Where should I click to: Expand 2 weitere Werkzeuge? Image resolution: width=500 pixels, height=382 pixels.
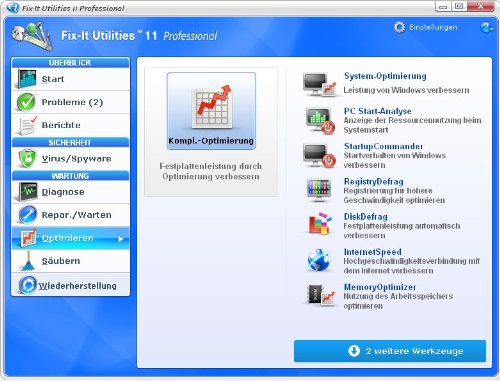click(x=390, y=351)
